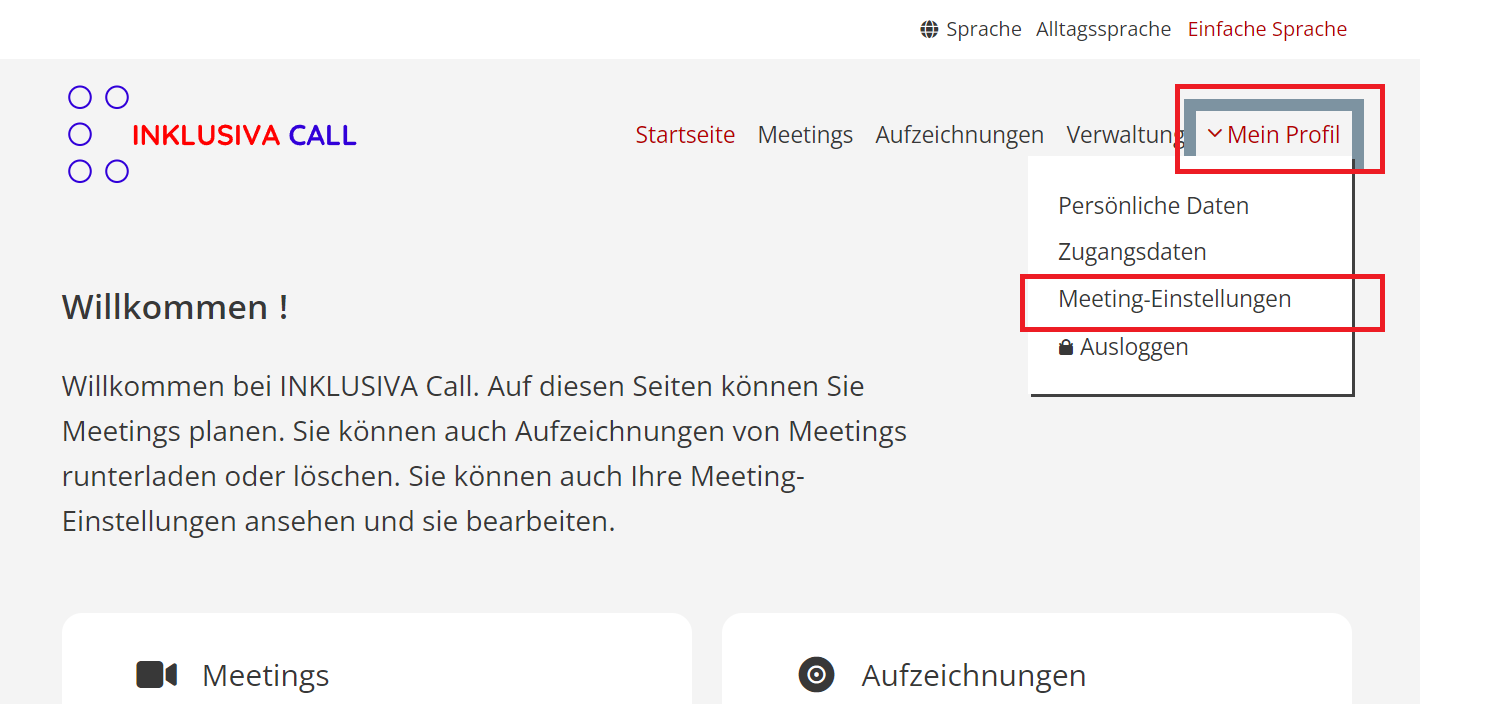This screenshot has height=704, width=1503.
Task: Select Zugangsdaten from profile menu
Action: 1132,252
